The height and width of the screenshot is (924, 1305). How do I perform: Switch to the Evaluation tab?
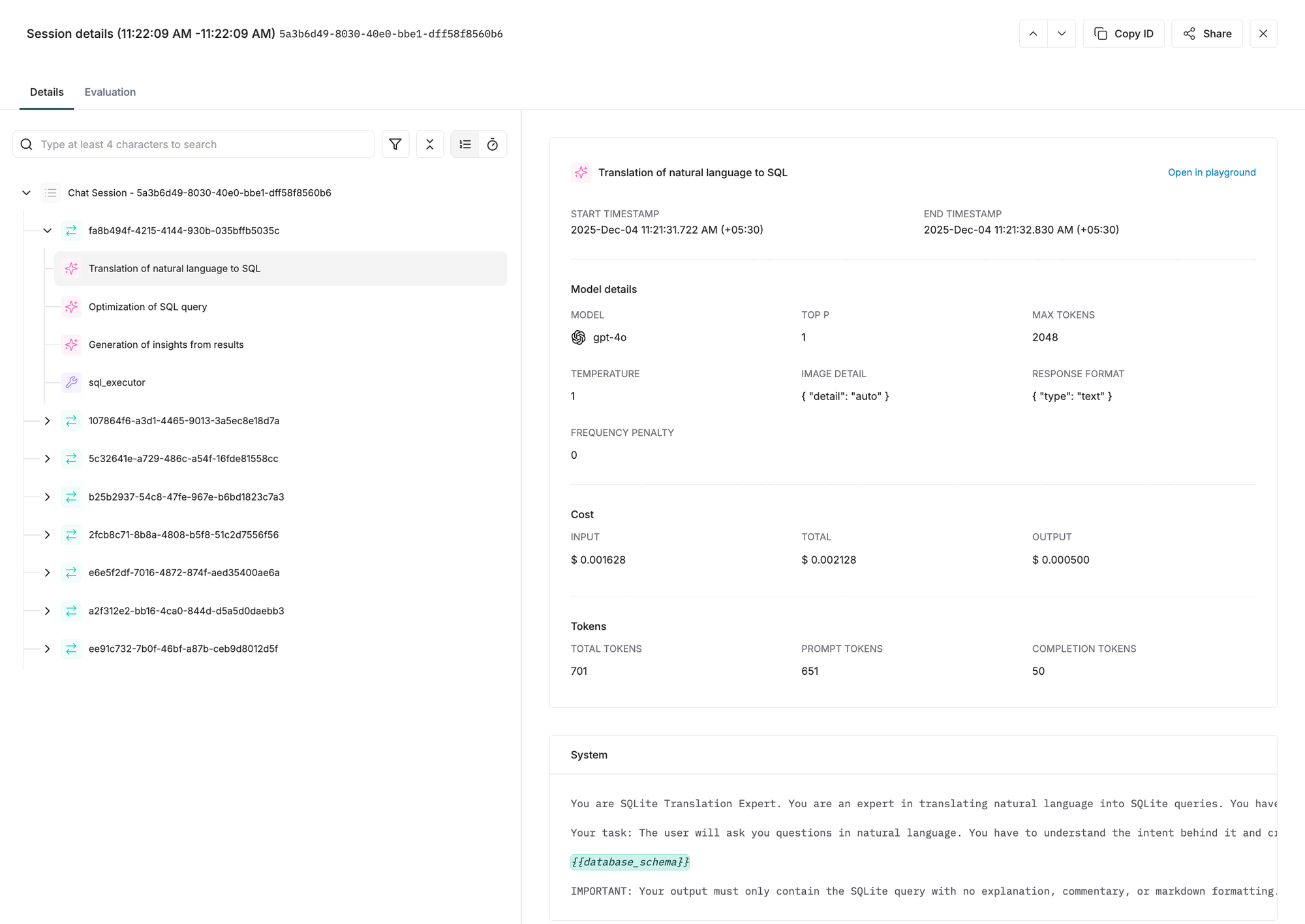(x=110, y=92)
